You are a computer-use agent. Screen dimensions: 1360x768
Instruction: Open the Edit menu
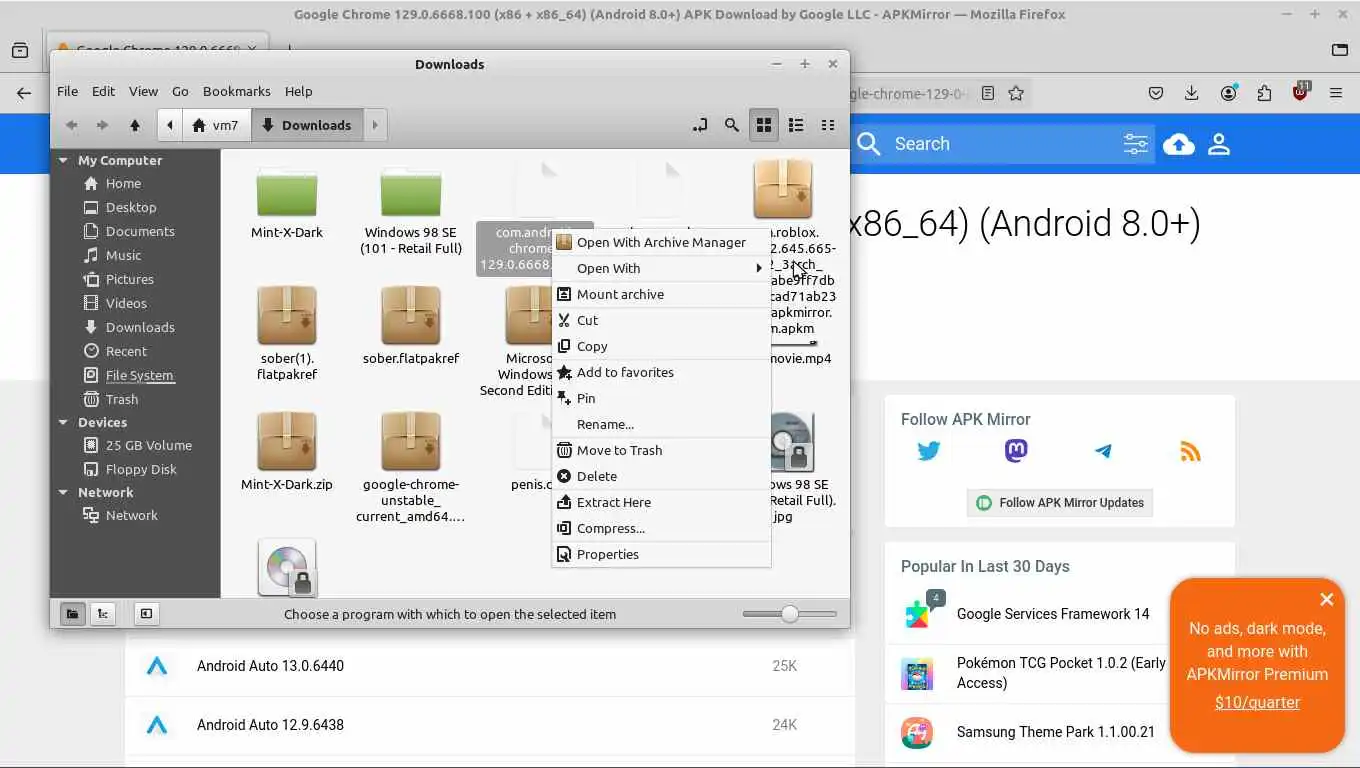pyautogui.click(x=104, y=91)
